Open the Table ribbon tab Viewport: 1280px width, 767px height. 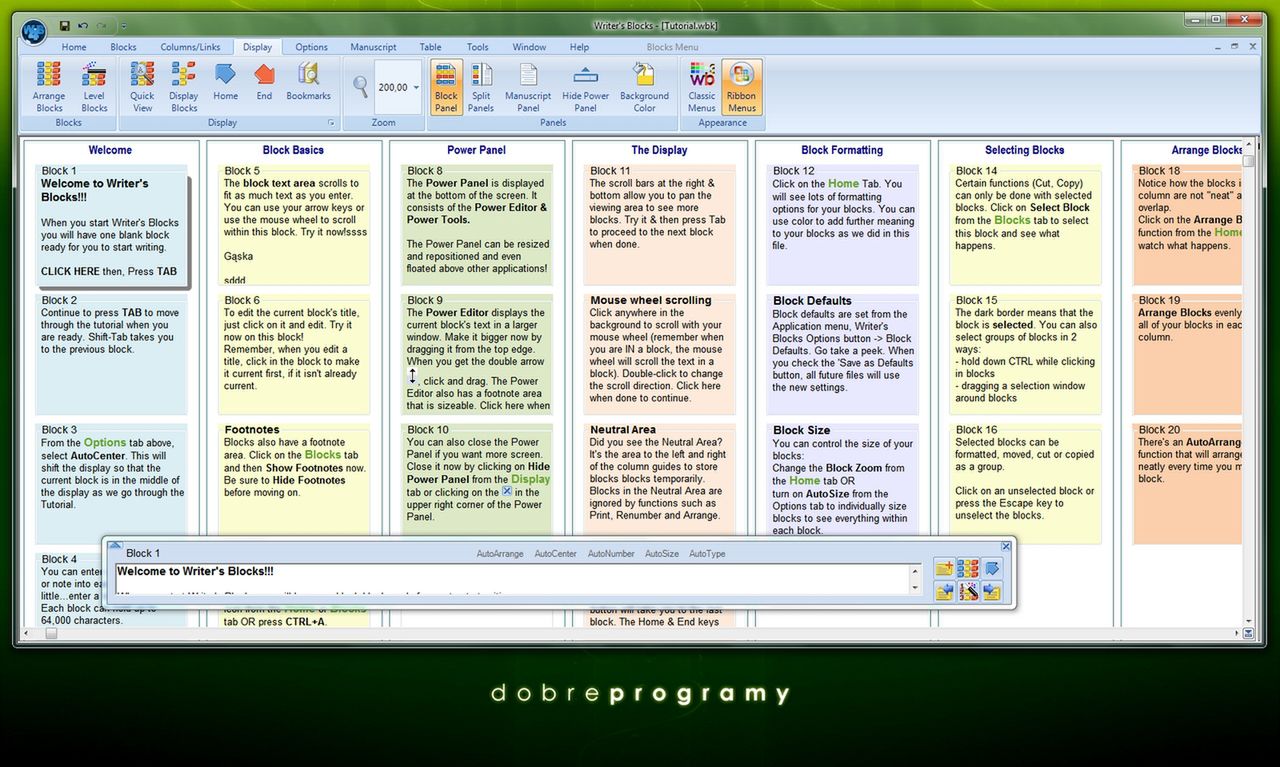point(430,47)
